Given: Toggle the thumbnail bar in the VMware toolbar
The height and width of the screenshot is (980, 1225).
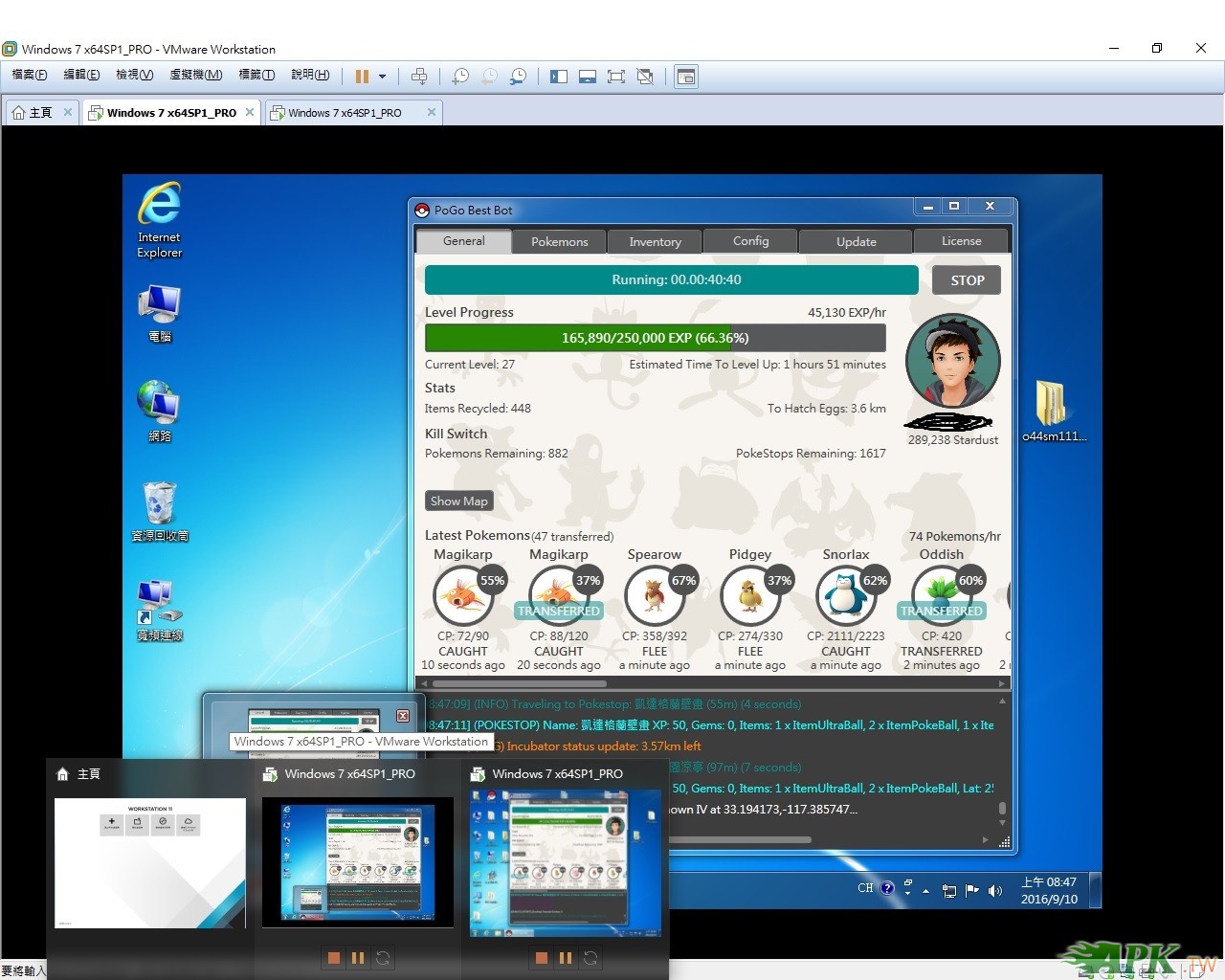Looking at the screenshot, I should pos(588,77).
